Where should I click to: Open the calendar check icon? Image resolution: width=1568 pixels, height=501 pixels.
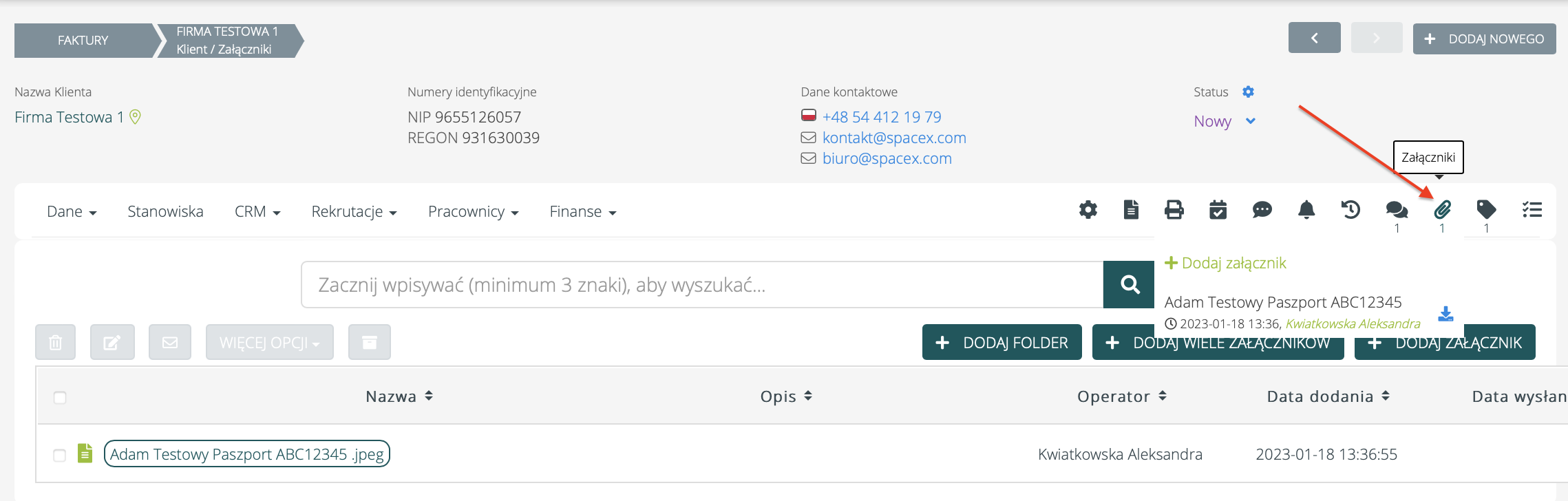1218,210
